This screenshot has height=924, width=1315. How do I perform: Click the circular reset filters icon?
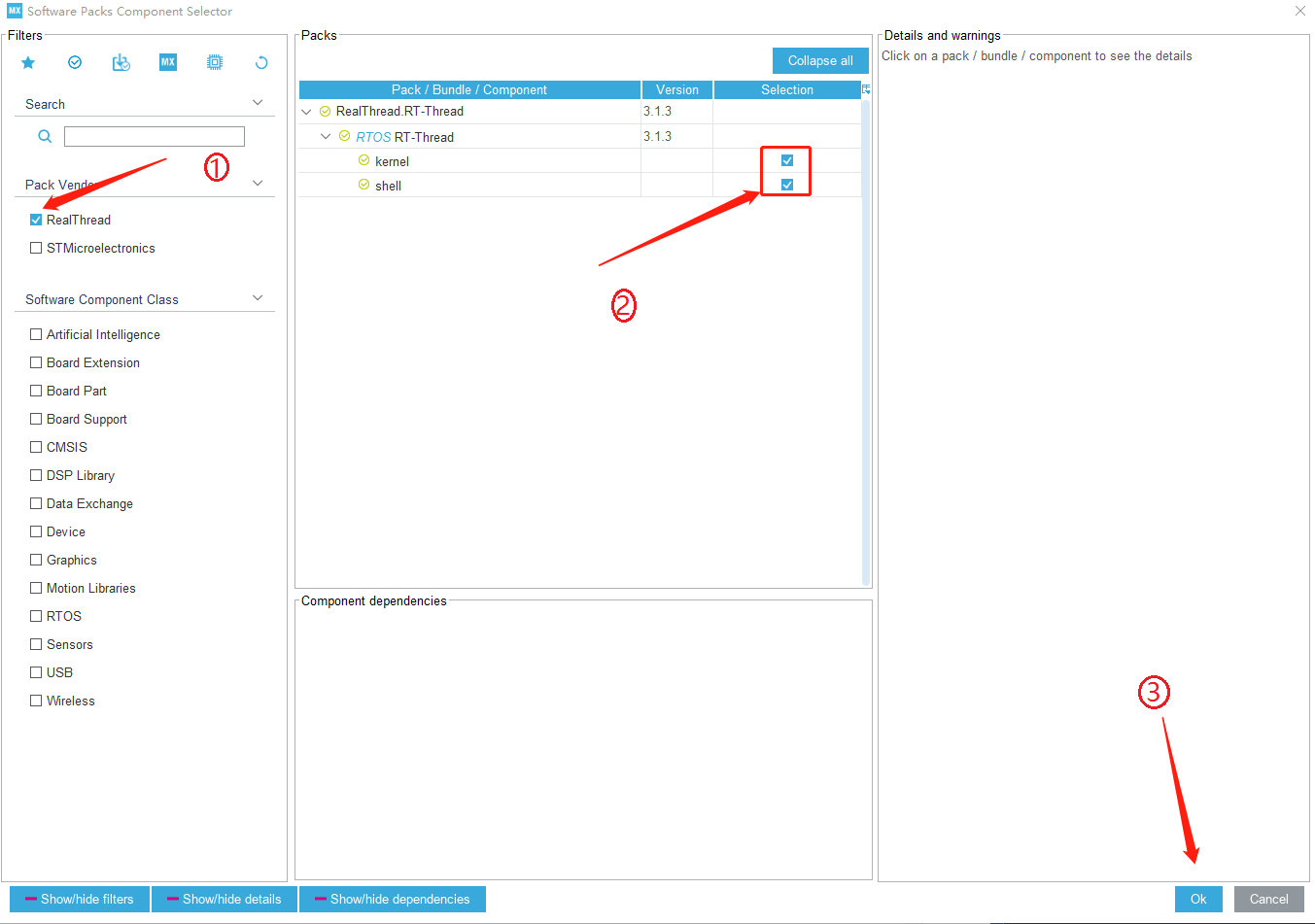point(261,63)
